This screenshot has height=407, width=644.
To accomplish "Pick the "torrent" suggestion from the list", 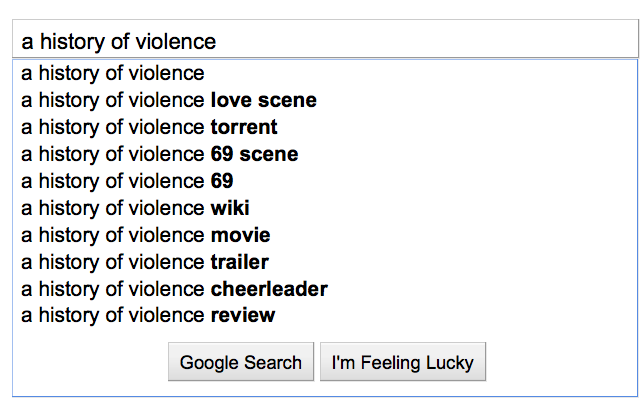I will (x=150, y=127).
